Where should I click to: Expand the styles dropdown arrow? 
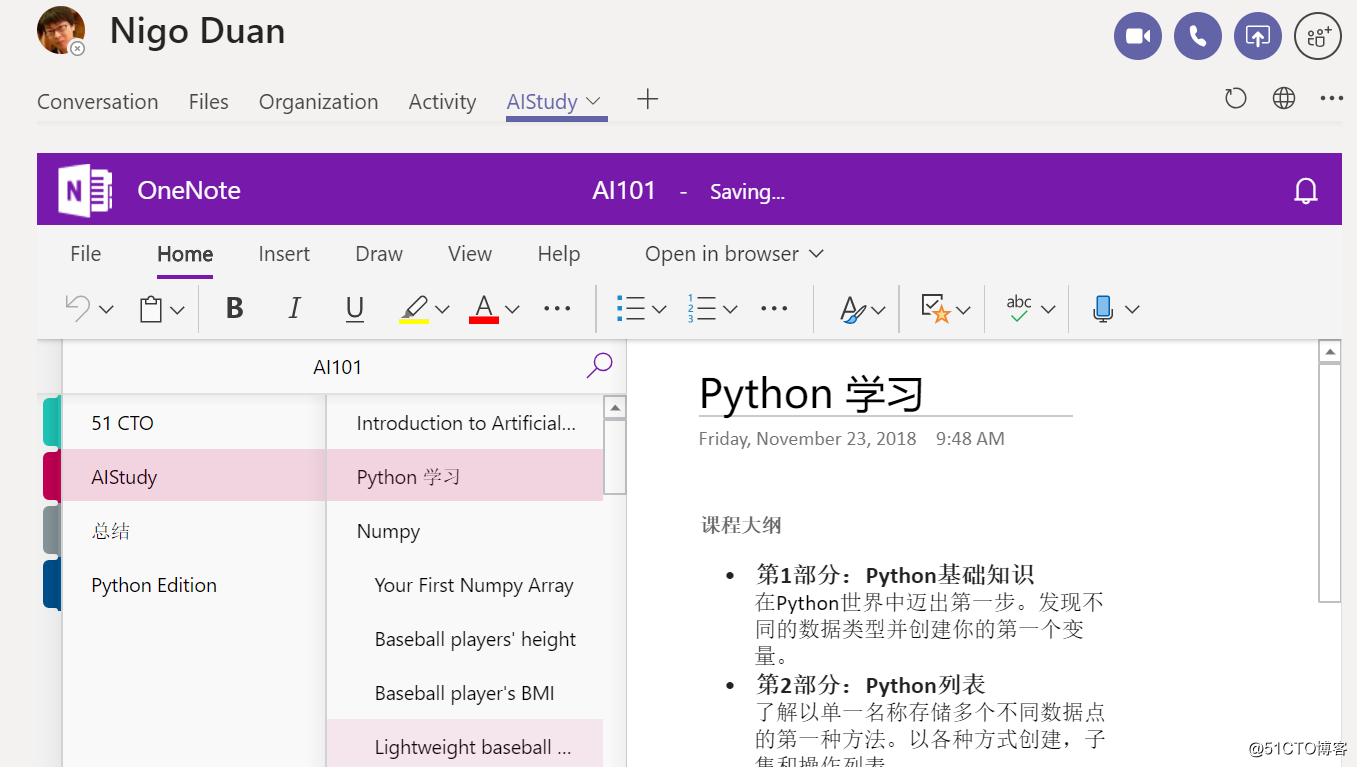coord(878,310)
